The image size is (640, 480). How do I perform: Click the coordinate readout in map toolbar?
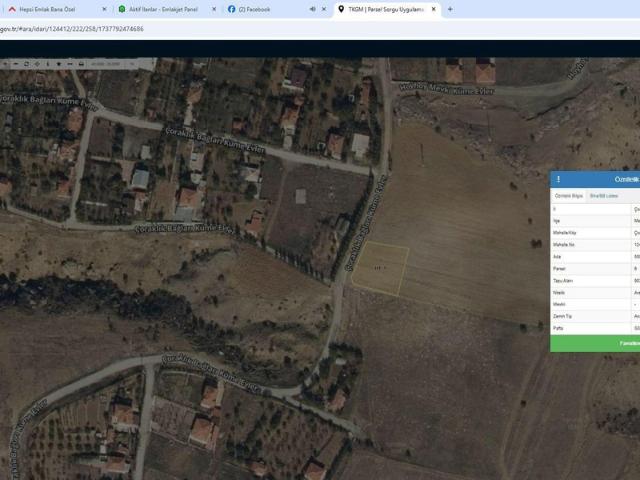[x=106, y=64]
